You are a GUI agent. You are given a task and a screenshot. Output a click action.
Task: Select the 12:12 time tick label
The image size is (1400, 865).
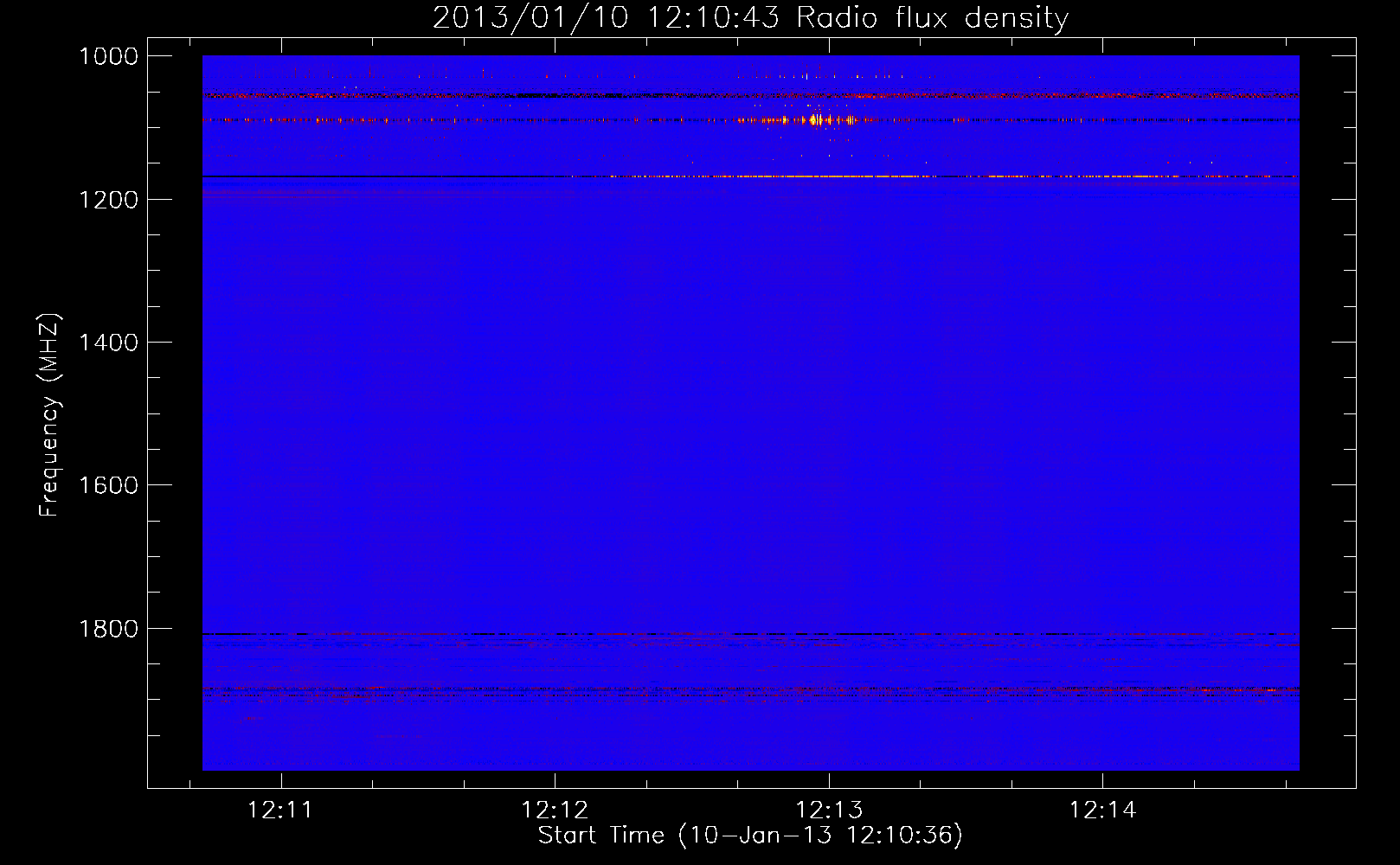(x=555, y=811)
